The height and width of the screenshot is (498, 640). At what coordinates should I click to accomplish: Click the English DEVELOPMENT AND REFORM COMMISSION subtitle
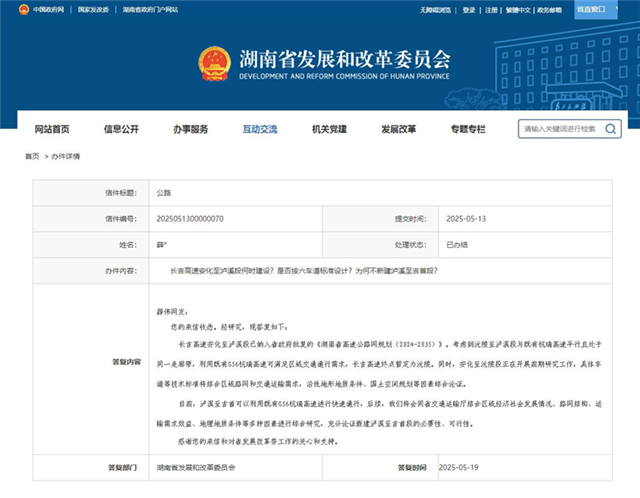point(344,76)
